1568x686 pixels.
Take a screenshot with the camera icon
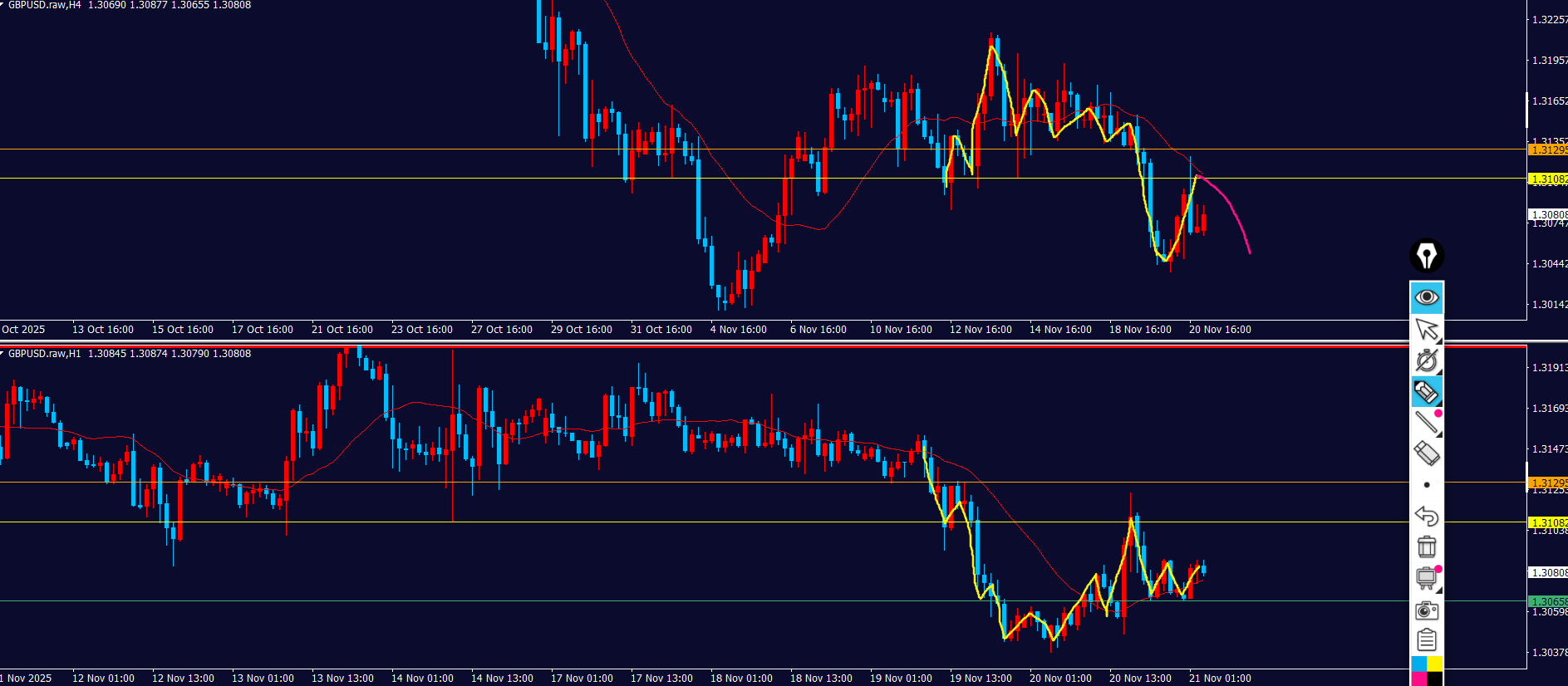point(1426,610)
